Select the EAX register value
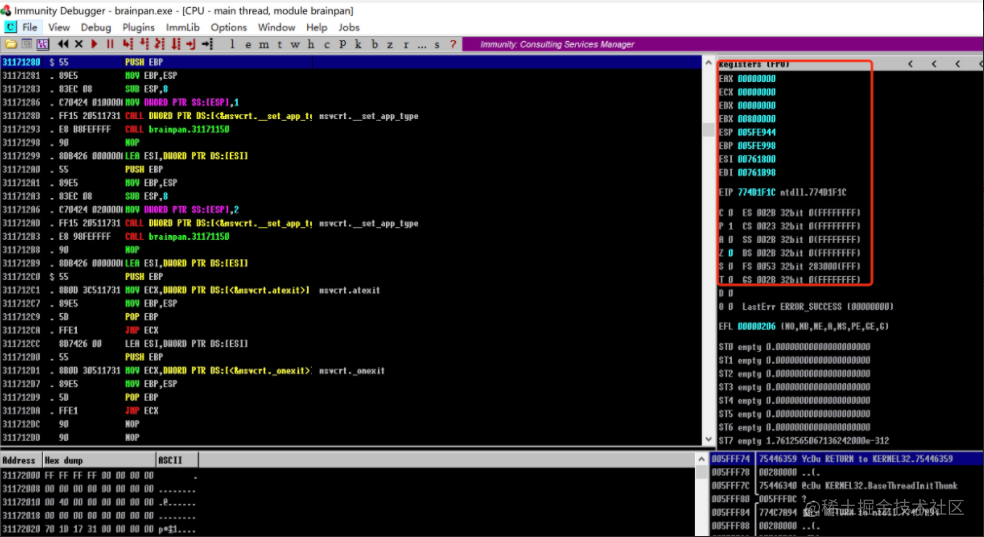This screenshot has height=537, width=984. click(x=756, y=78)
